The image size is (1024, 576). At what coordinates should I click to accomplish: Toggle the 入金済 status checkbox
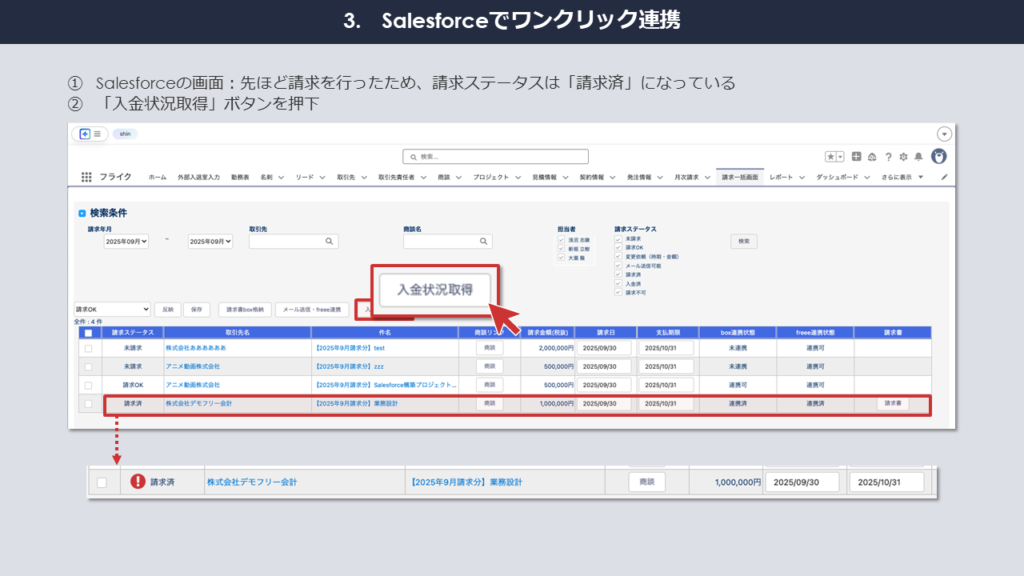pyautogui.click(x=619, y=284)
